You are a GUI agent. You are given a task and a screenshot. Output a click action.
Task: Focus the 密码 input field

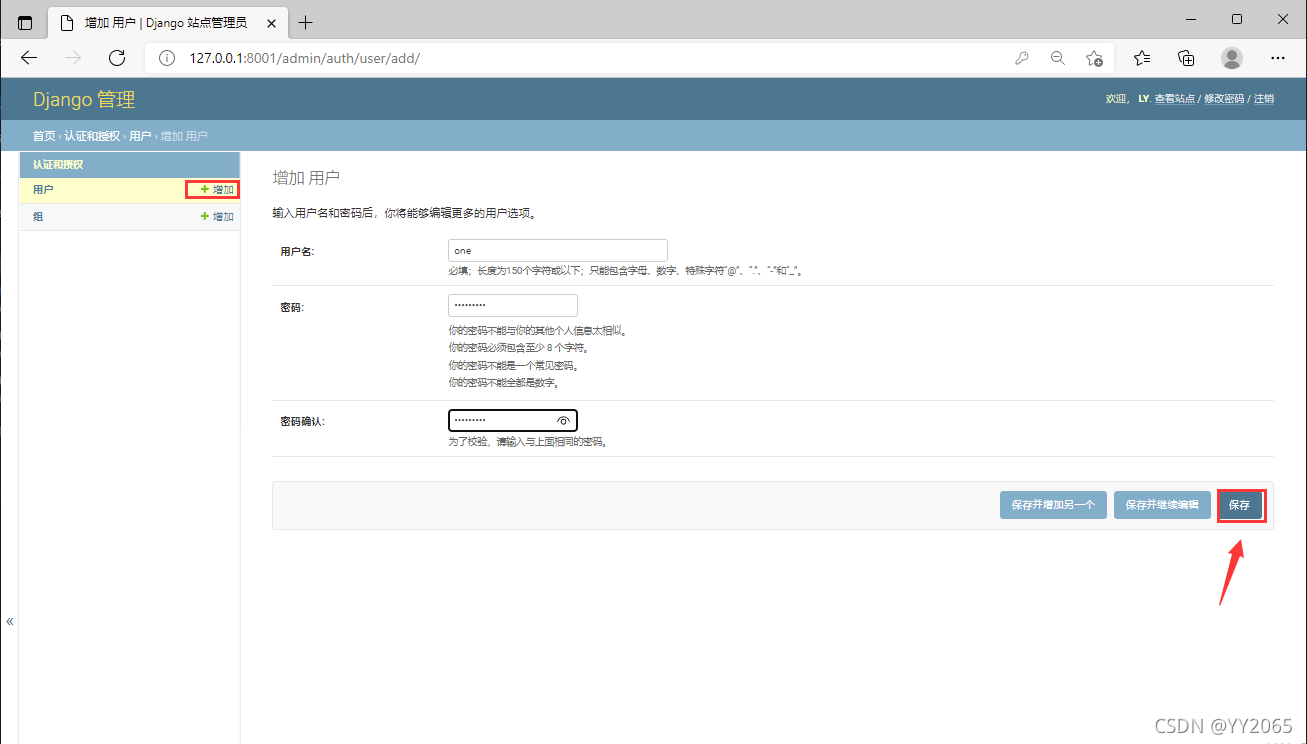[513, 306]
